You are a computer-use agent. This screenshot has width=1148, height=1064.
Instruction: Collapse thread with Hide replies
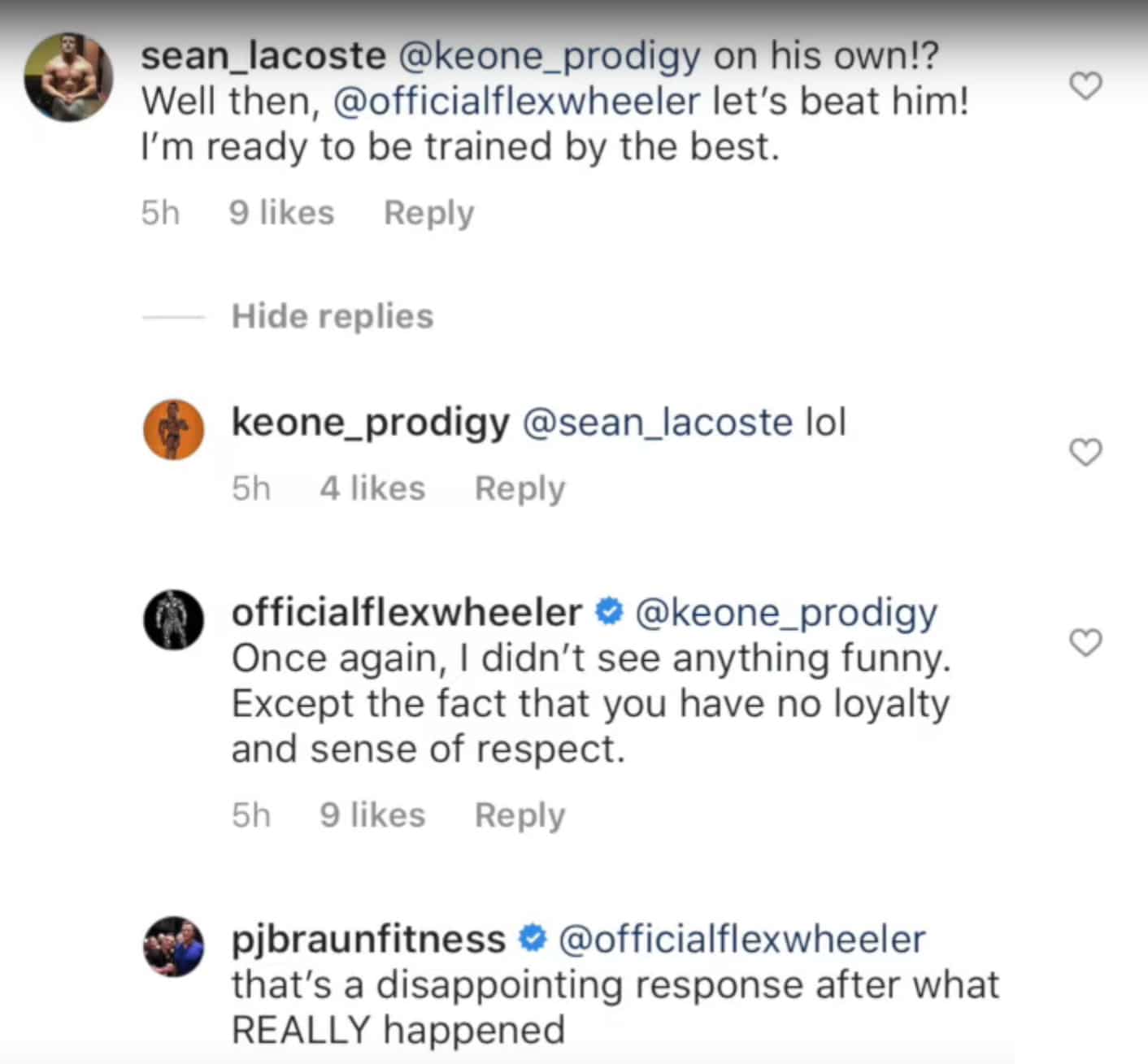tap(332, 316)
